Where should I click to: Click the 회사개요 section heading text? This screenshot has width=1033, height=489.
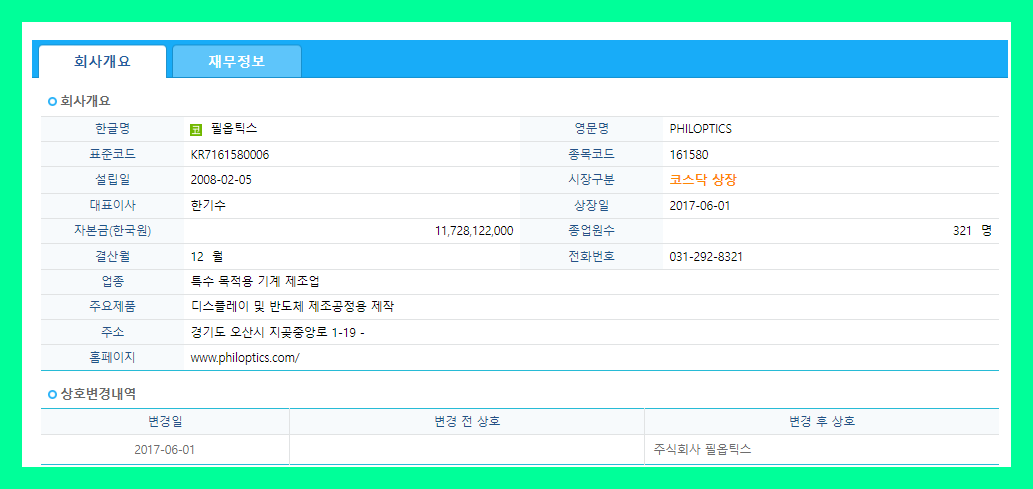click(85, 101)
